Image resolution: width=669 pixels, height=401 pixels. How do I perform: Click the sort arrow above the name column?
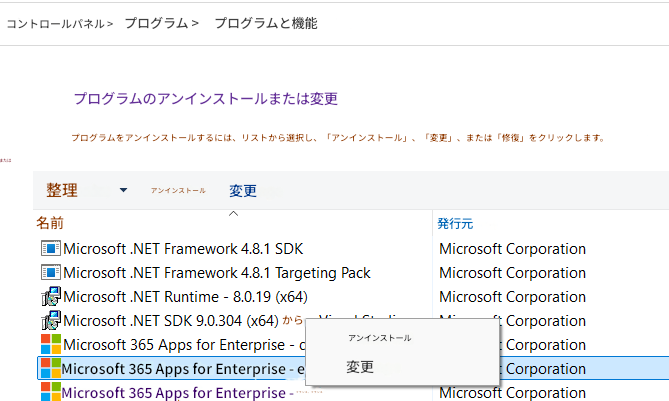tap(233, 213)
